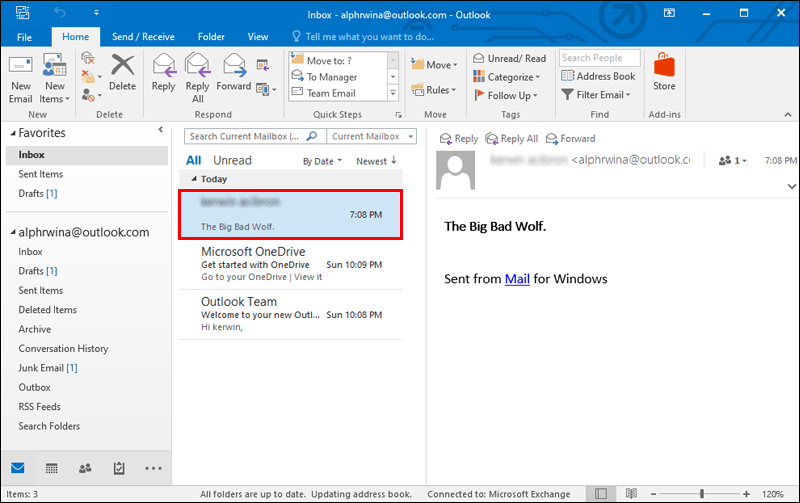Viewport: 800px width, 503px height.
Task: Click the Meeting reply icon
Action: point(263,65)
